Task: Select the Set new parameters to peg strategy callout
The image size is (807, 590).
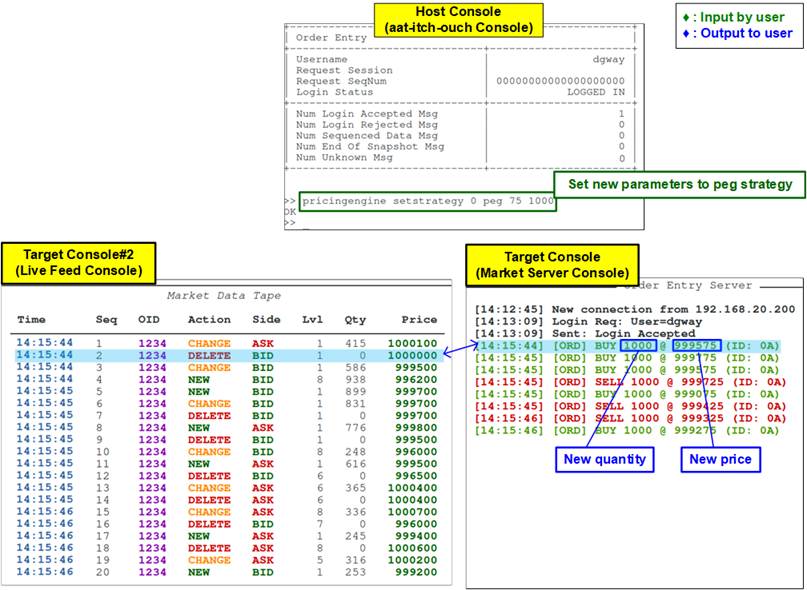Action: tap(674, 184)
